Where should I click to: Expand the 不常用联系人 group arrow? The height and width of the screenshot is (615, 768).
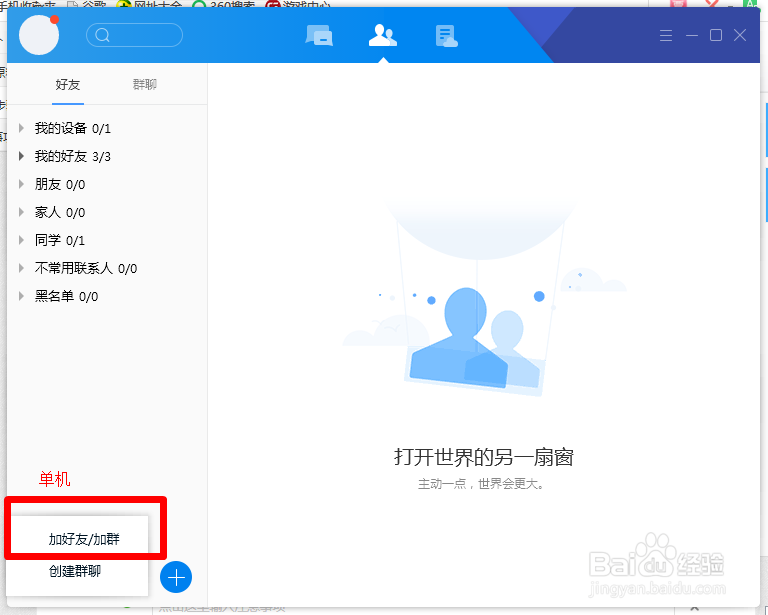click(x=21, y=268)
